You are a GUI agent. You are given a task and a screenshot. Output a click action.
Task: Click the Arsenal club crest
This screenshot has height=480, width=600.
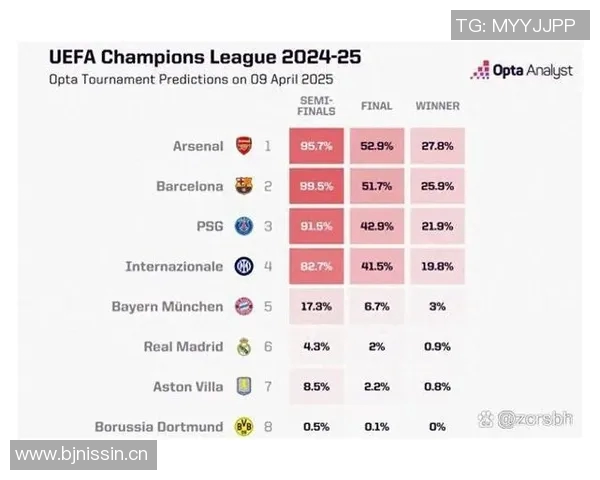click(x=243, y=146)
